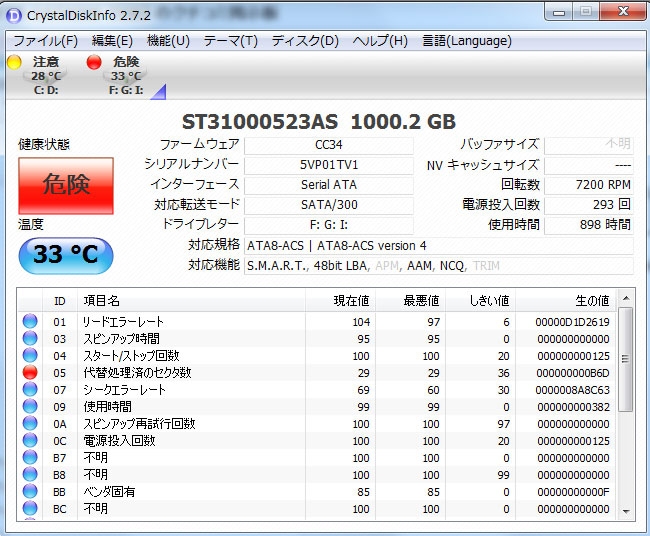The height and width of the screenshot is (536, 650).
Task: Click the scroll up arrow of SMART list
Action: pos(626,298)
